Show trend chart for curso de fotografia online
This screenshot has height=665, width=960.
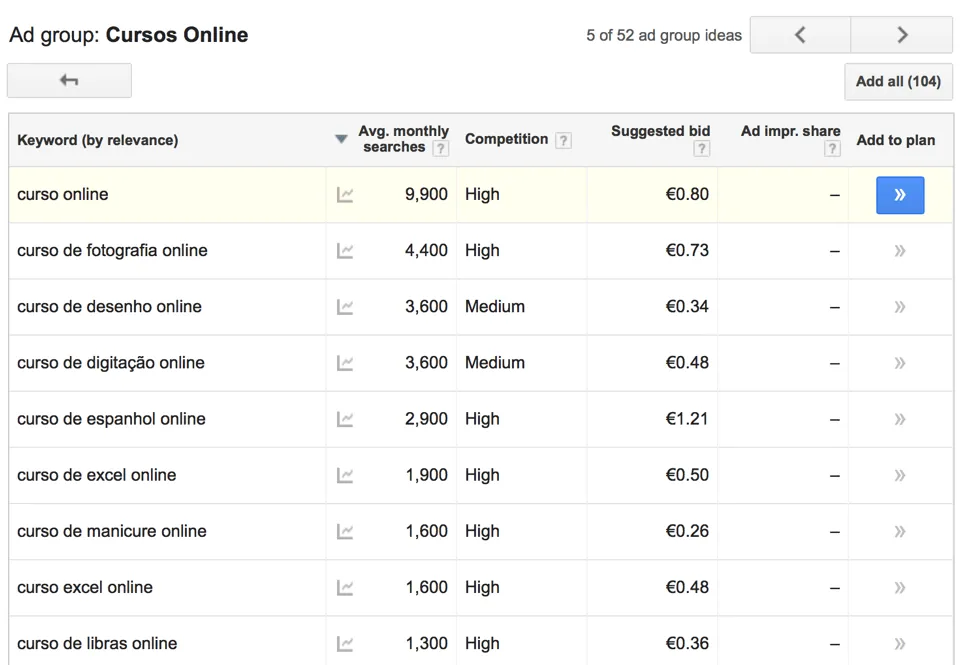345,251
